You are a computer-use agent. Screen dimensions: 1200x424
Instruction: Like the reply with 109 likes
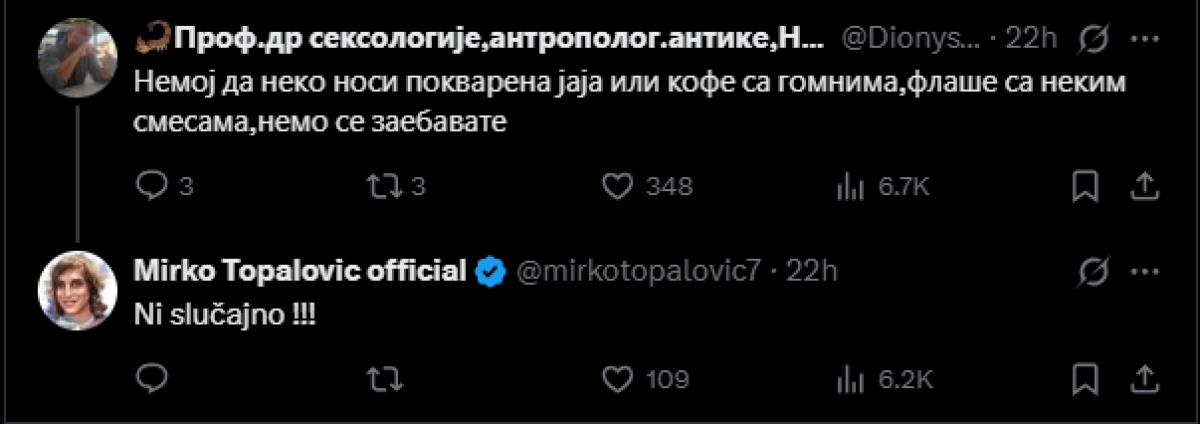[x=621, y=378]
